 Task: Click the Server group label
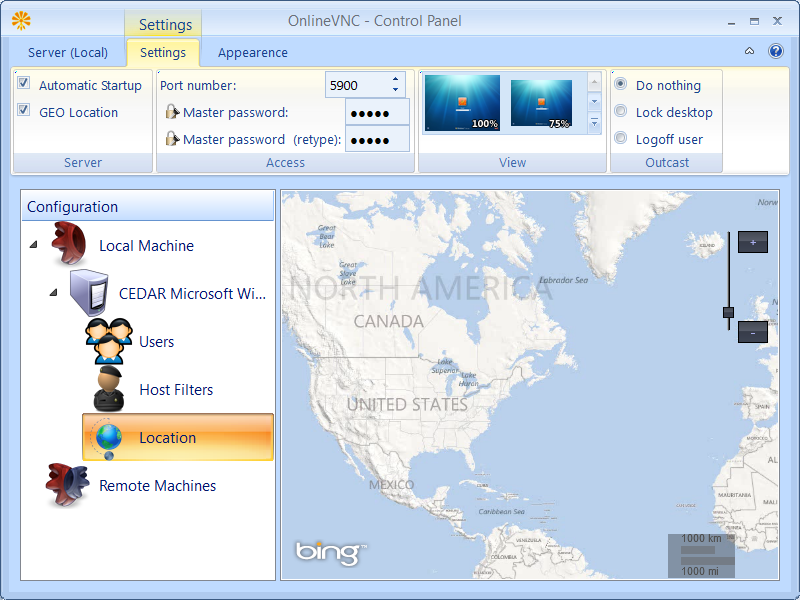pyautogui.click(x=83, y=162)
